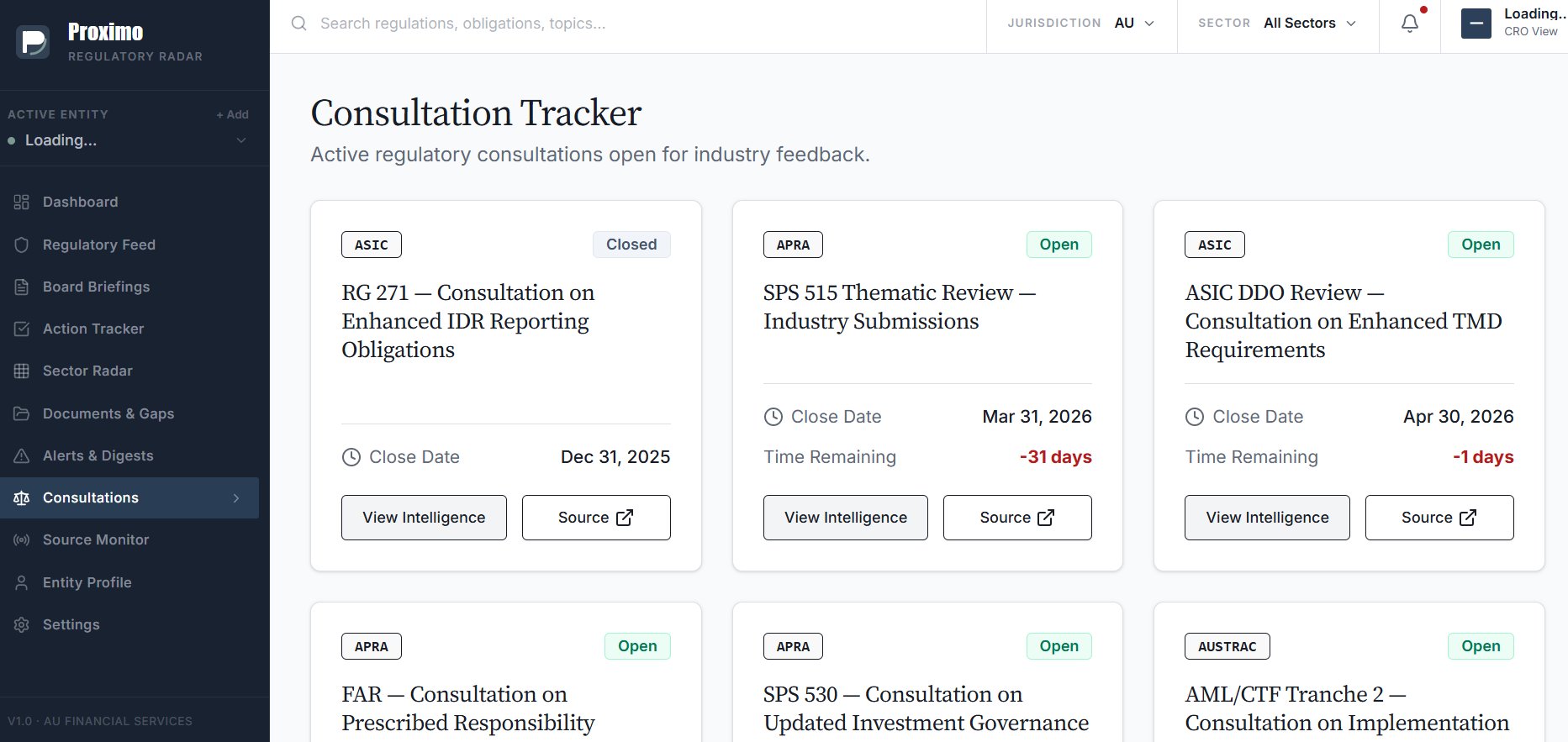This screenshot has height=742, width=1568.
Task: Open Jurisdiction AU dropdown
Action: [x=1081, y=24]
